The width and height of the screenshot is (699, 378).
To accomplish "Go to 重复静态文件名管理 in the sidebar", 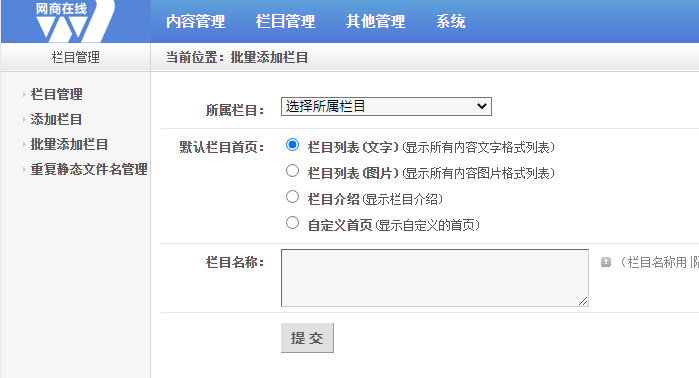I will 89,169.
